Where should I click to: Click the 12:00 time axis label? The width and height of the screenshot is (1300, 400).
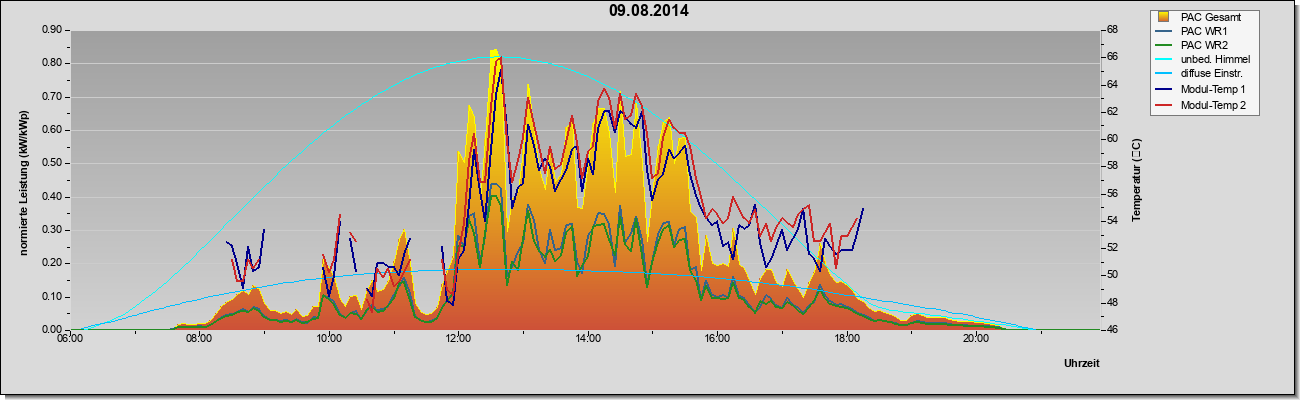[459, 340]
